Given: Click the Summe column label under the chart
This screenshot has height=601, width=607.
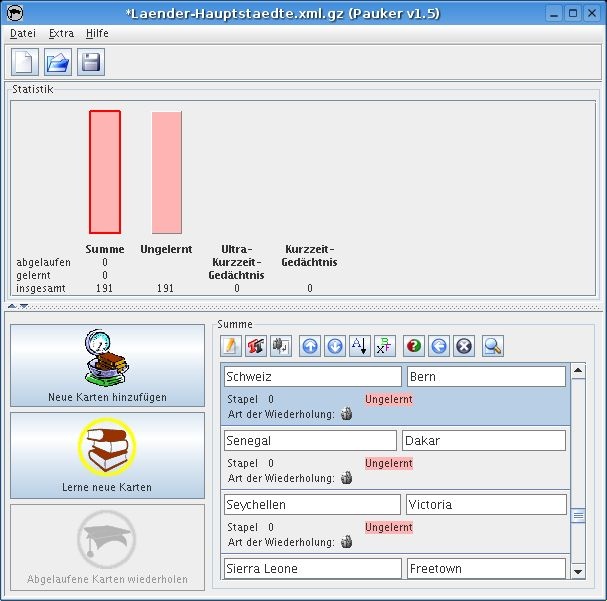Looking at the screenshot, I should click(105, 249).
